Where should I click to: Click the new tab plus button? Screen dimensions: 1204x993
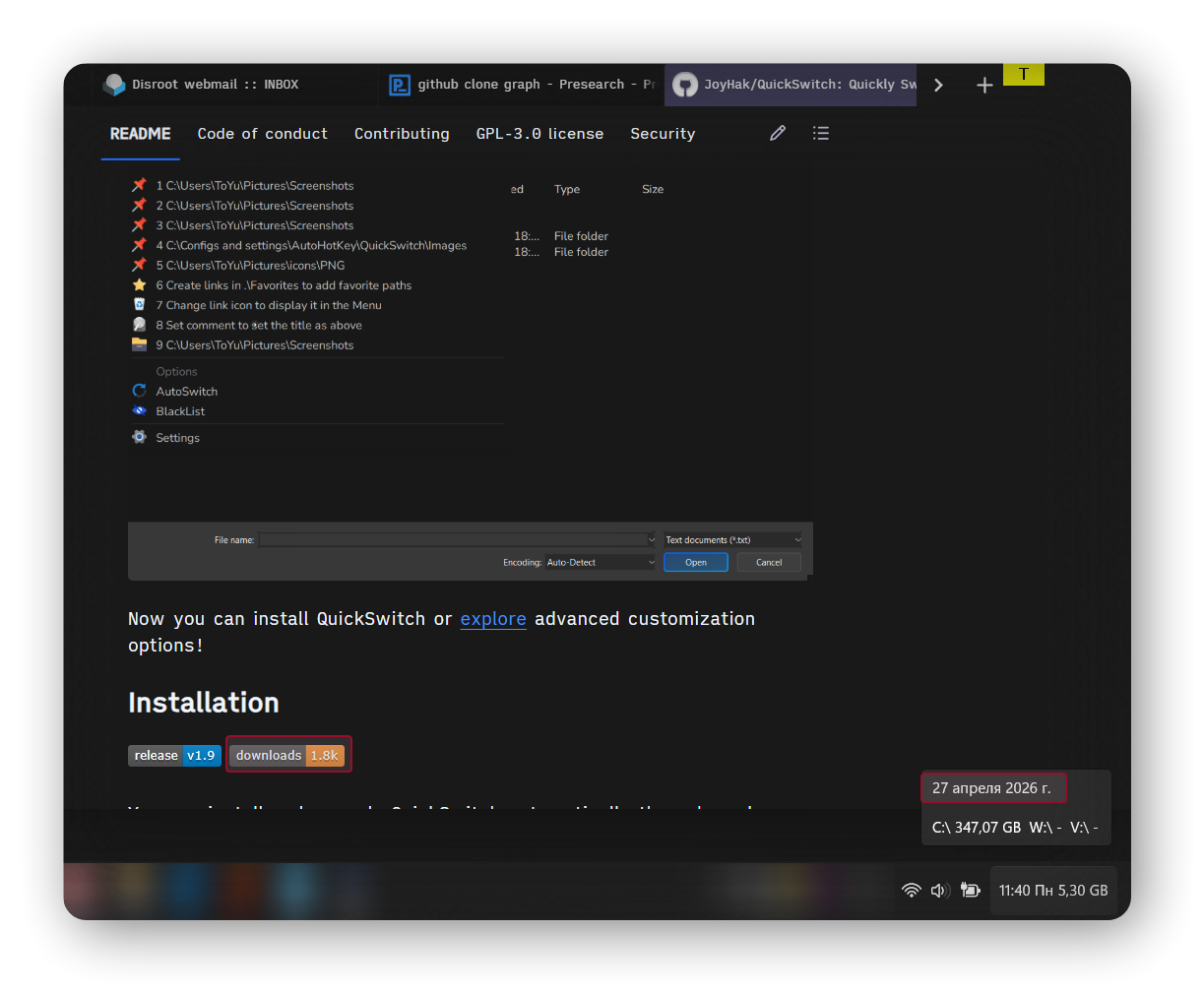[x=984, y=86]
